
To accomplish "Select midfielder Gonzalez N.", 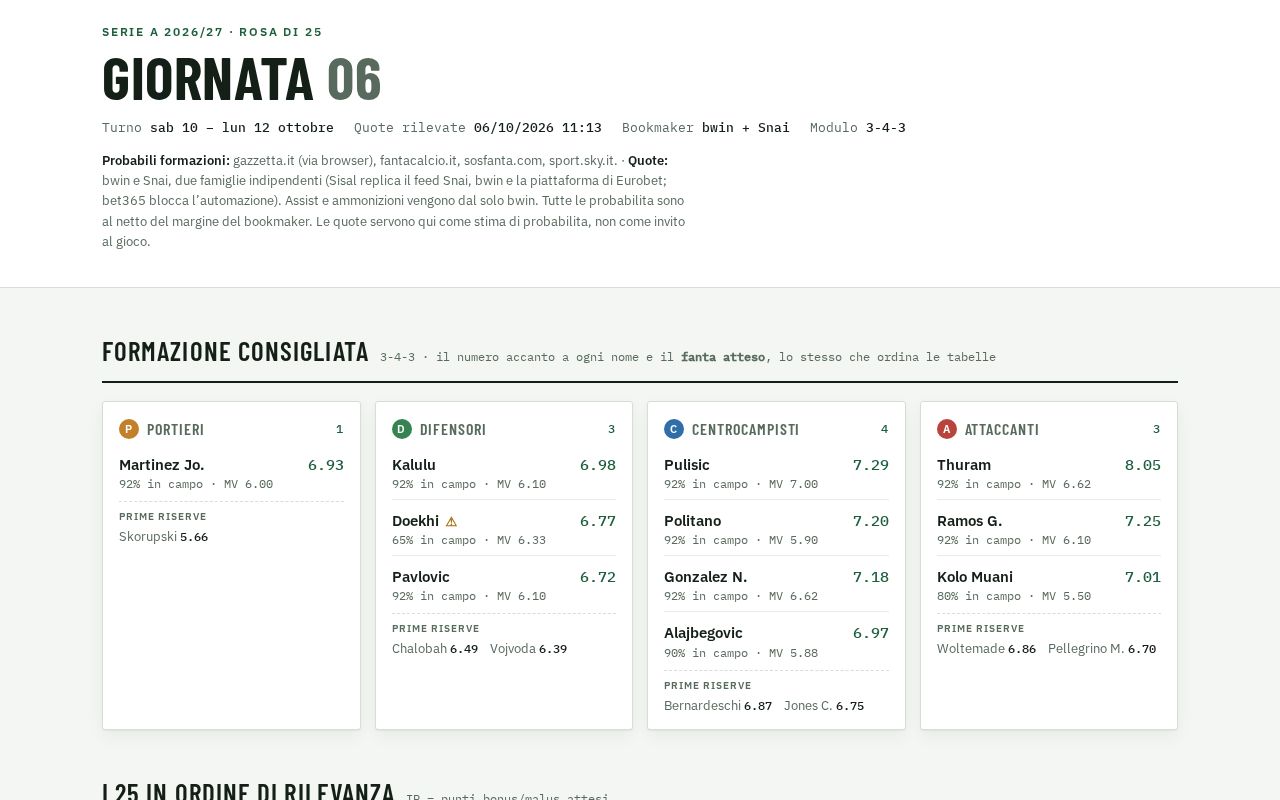I will [x=706, y=577].
